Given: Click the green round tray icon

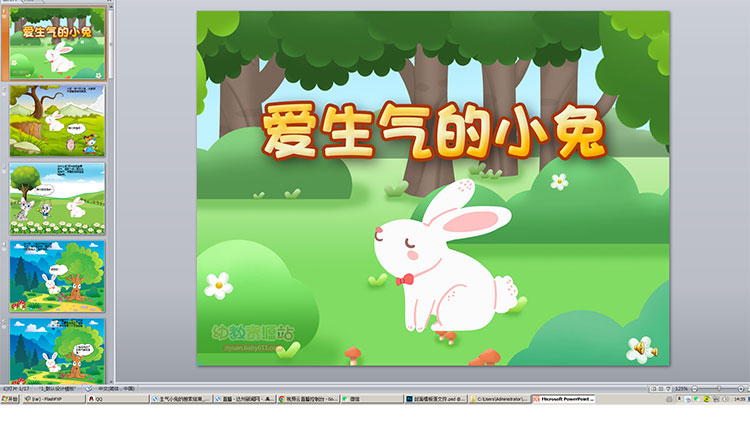Looking at the screenshot, I should pyautogui.click(x=706, y=399).
